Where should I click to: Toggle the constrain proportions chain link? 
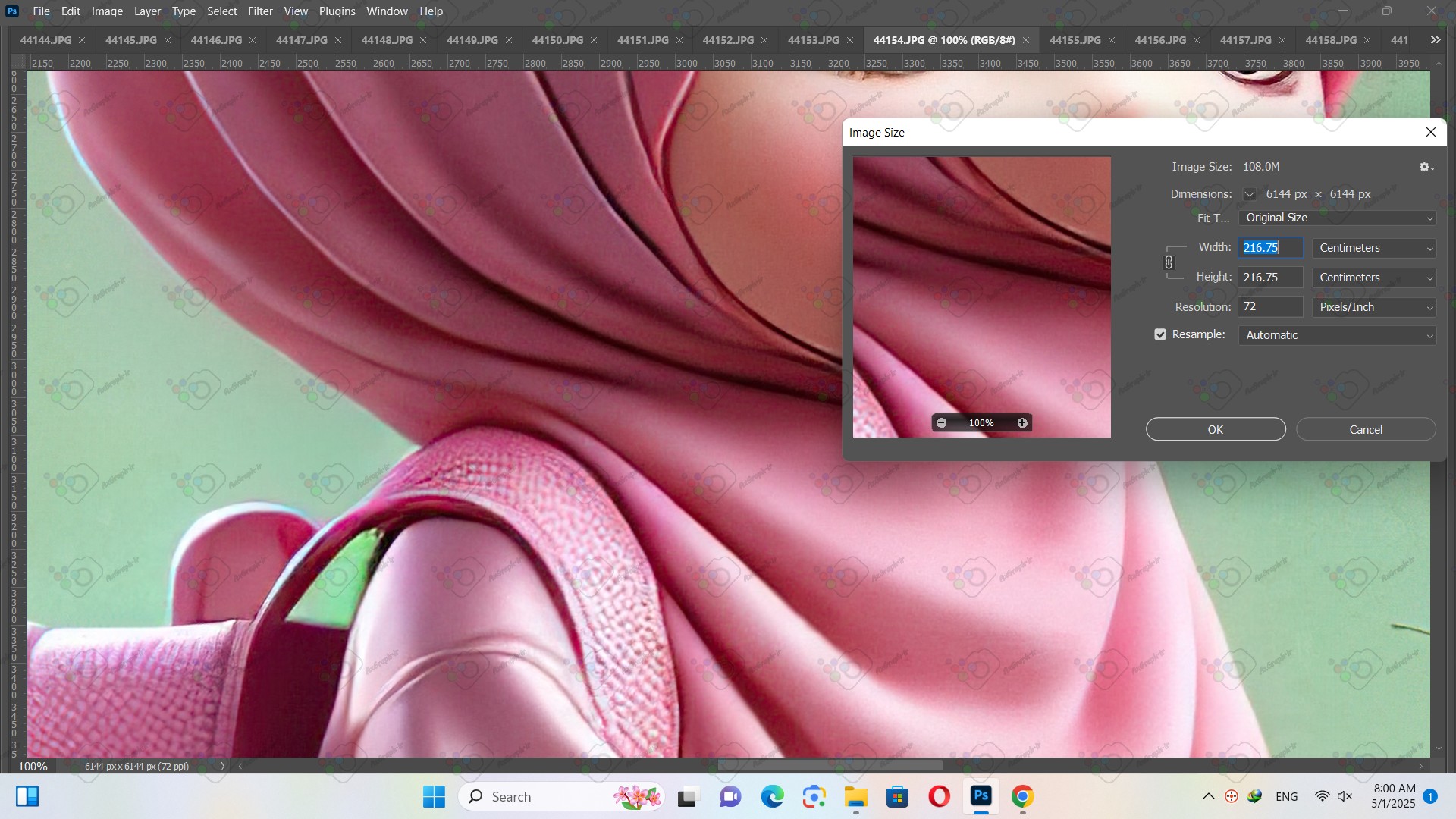[1169, 262]
